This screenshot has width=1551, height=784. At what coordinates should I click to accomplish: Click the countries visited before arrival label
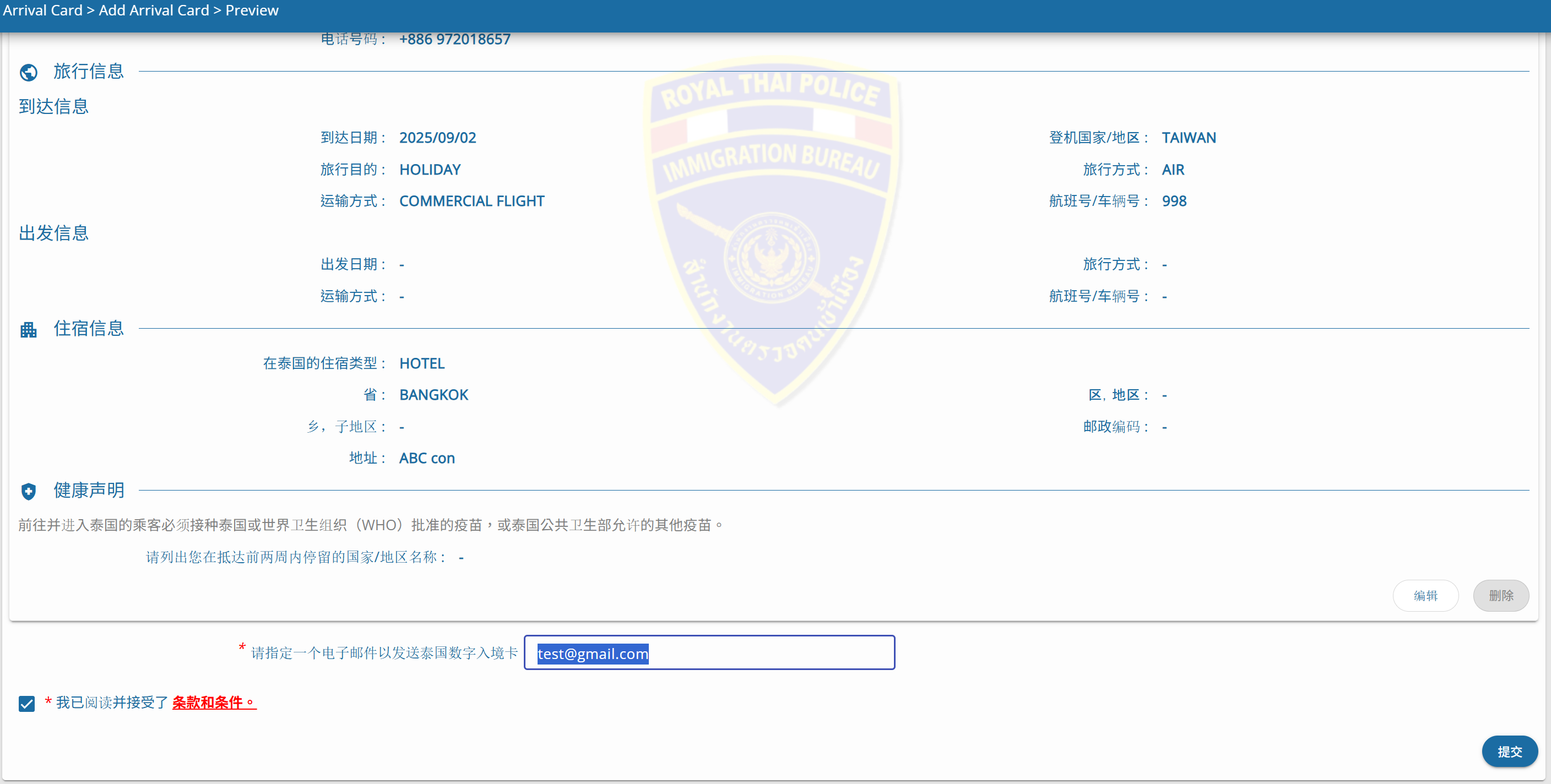click(296, 557)
